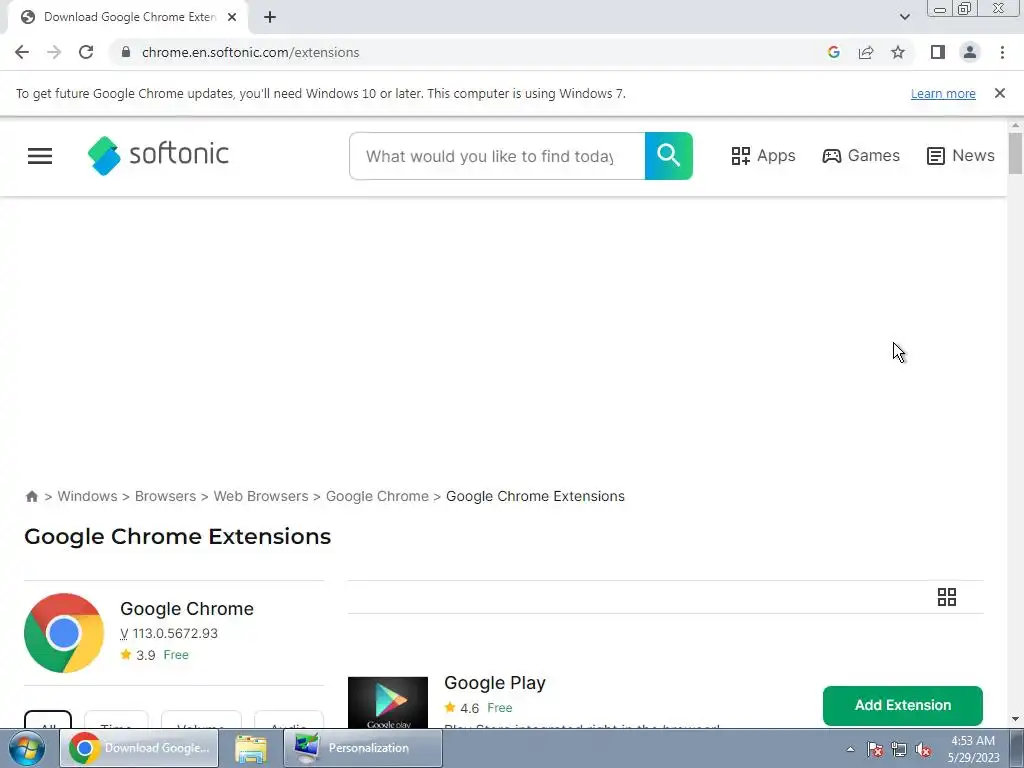Open the Action Center flag icon
The width and height of the screenshot is (1024, 768).
click(875, 749)
